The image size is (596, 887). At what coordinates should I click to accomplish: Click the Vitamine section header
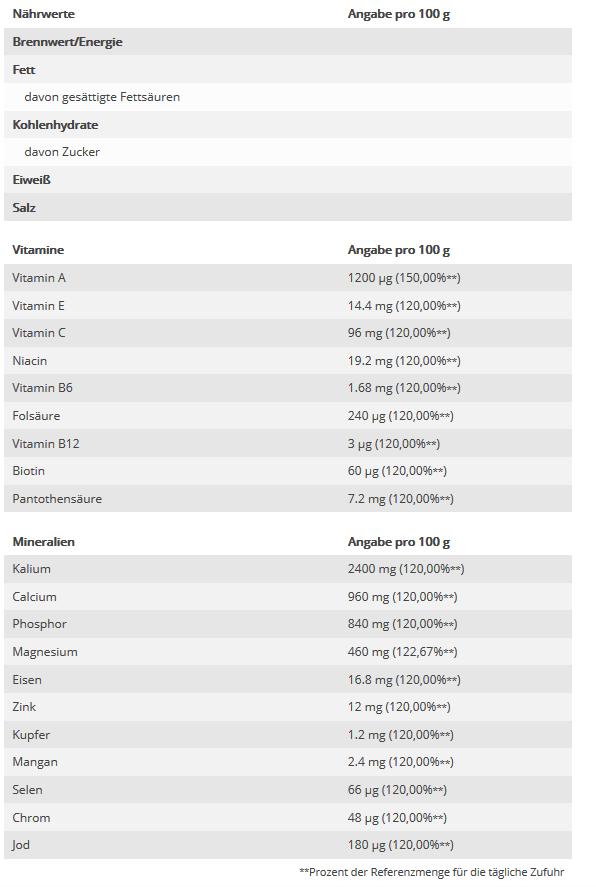tap(38, 250)
